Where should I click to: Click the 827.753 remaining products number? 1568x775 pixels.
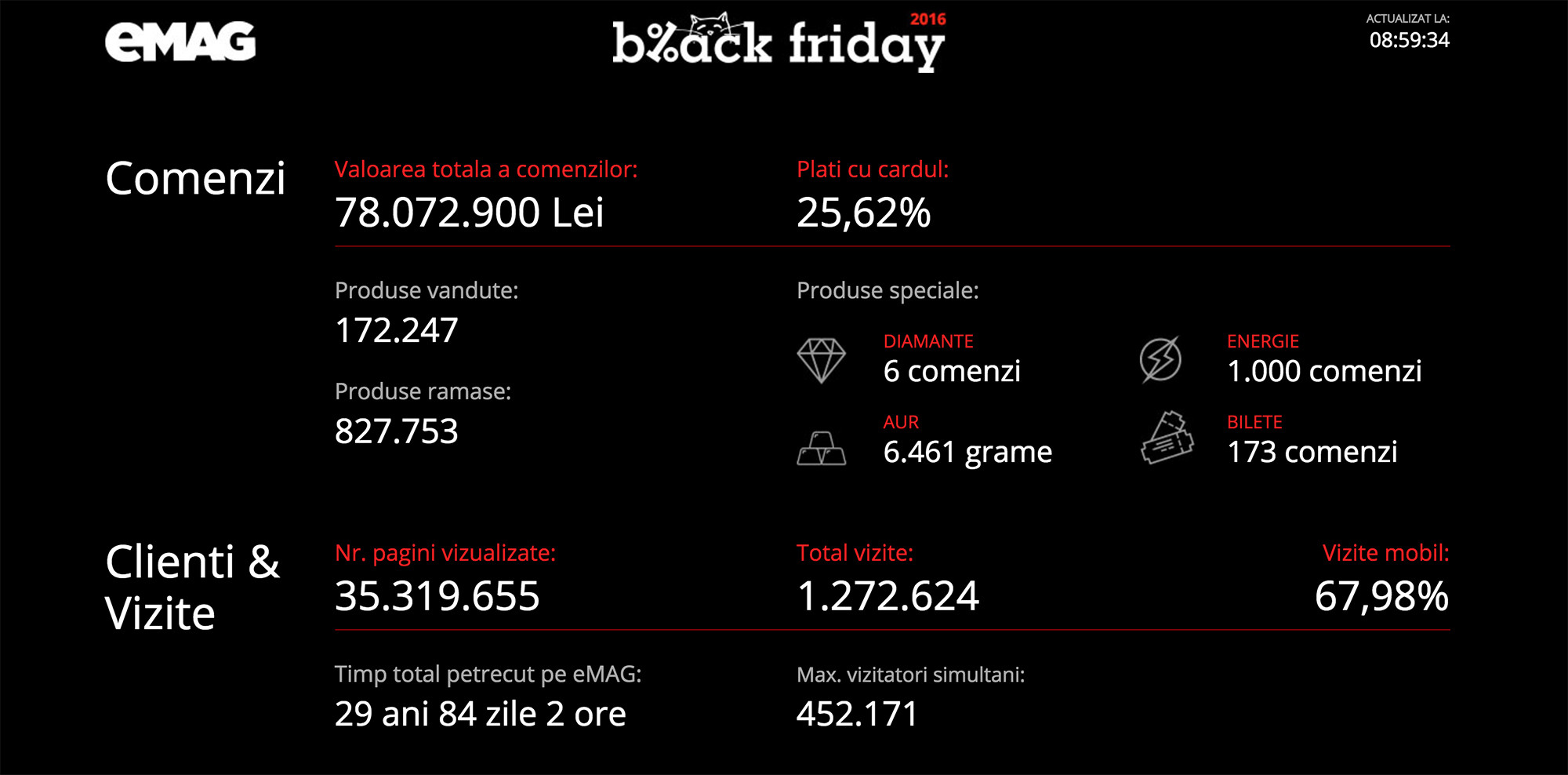396,431
